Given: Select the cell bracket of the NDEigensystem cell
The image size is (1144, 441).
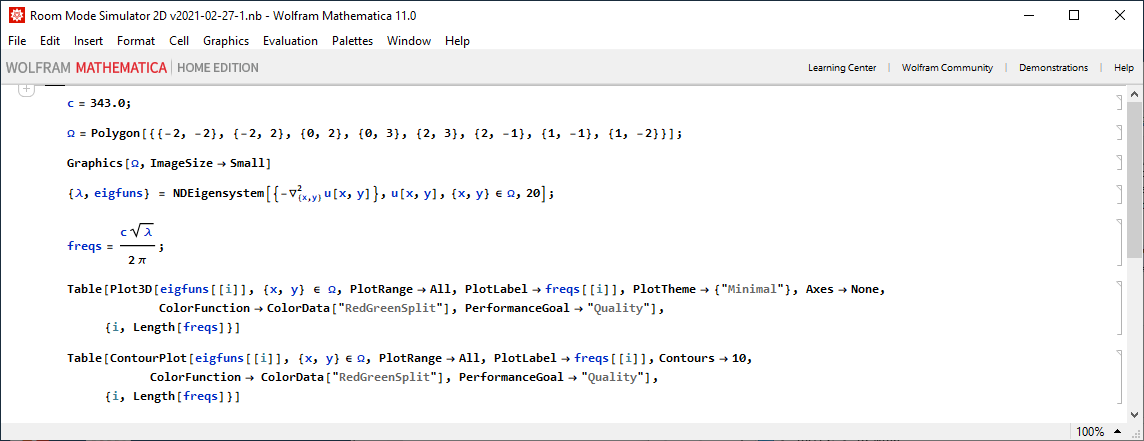Looking at the screenshot, I should pos(1119,194).
